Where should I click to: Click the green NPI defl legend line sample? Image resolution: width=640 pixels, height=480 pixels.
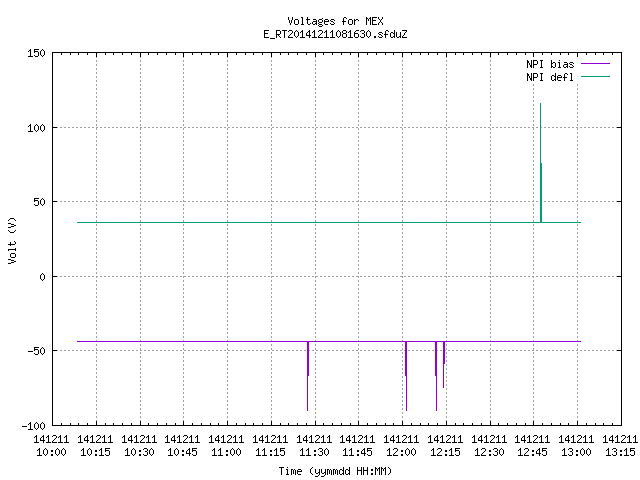[595, 76]
